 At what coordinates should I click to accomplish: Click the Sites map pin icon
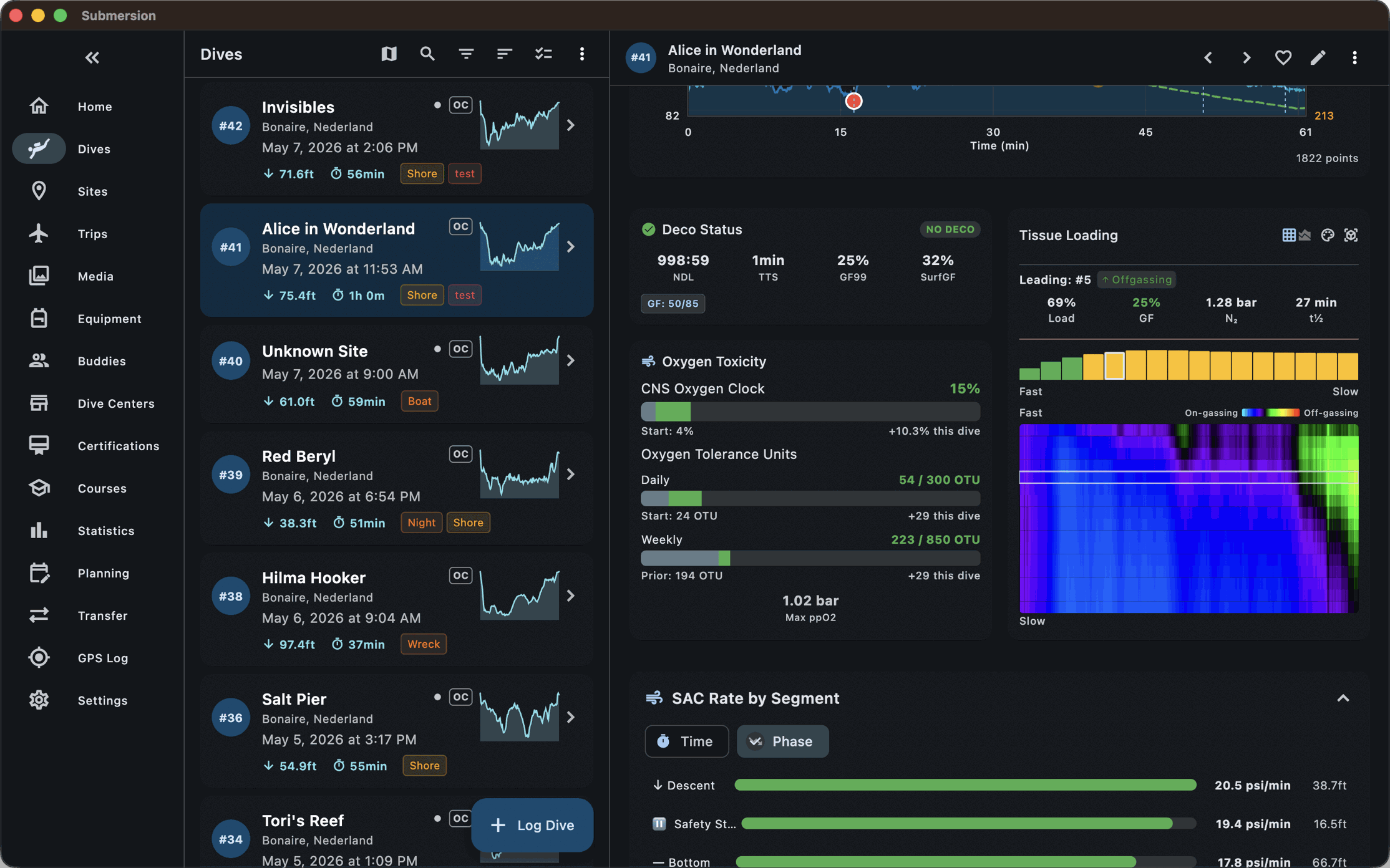tap(39, 191)
